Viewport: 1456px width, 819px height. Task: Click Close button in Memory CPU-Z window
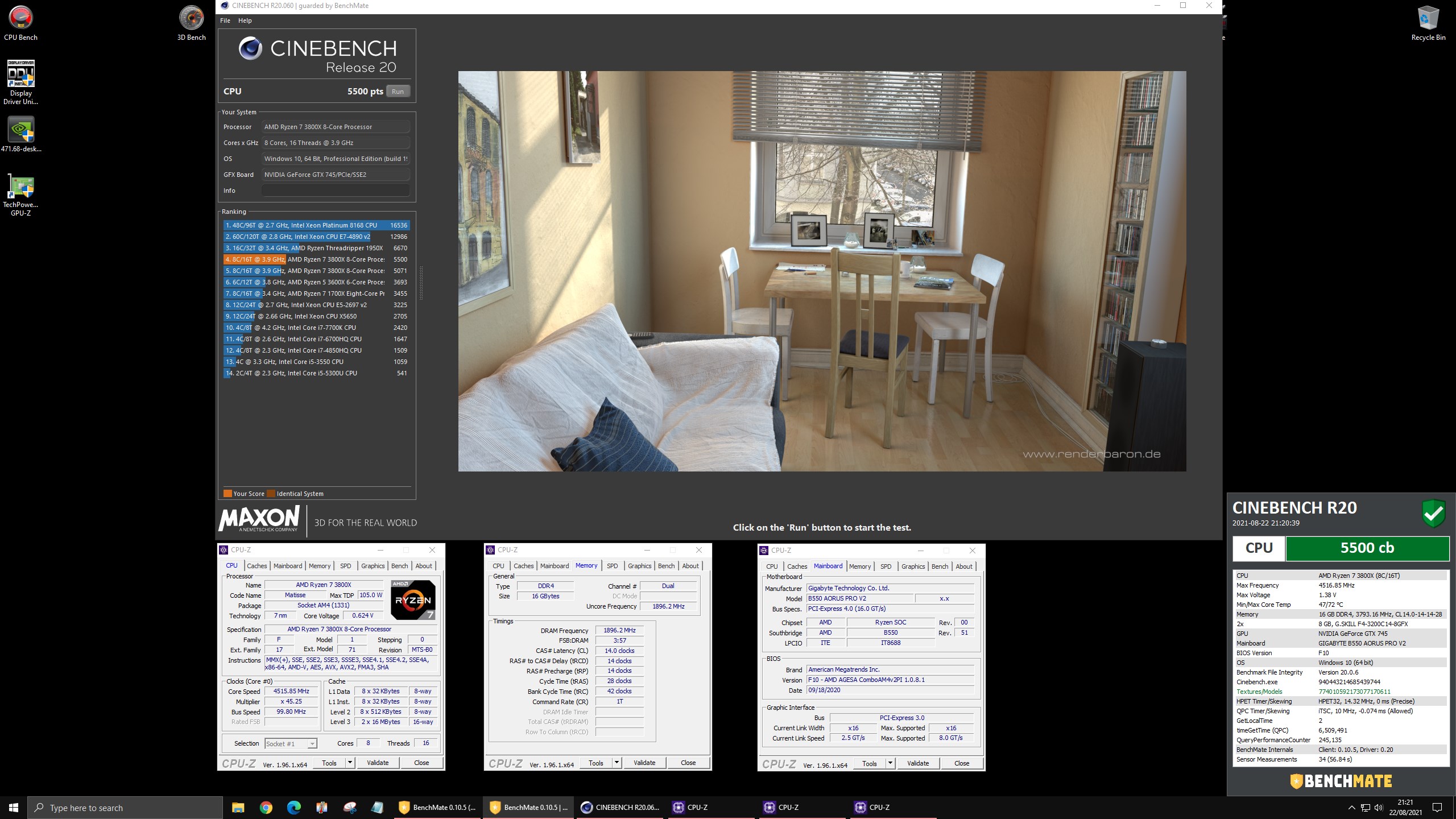pos(688,763)
